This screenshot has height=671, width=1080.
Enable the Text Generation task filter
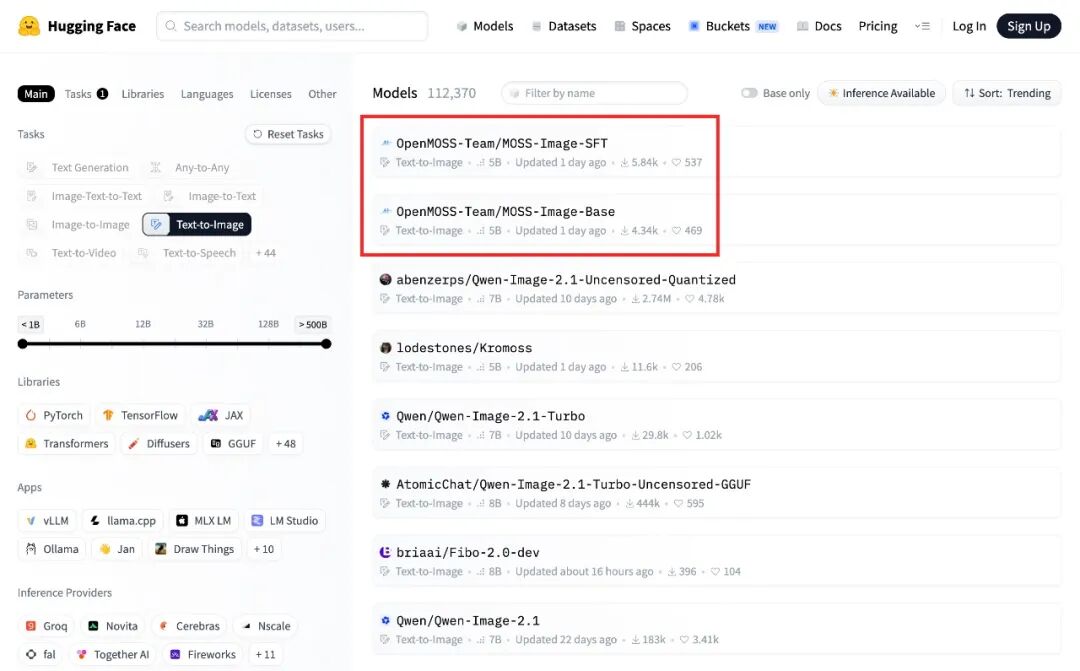point(77,167)
